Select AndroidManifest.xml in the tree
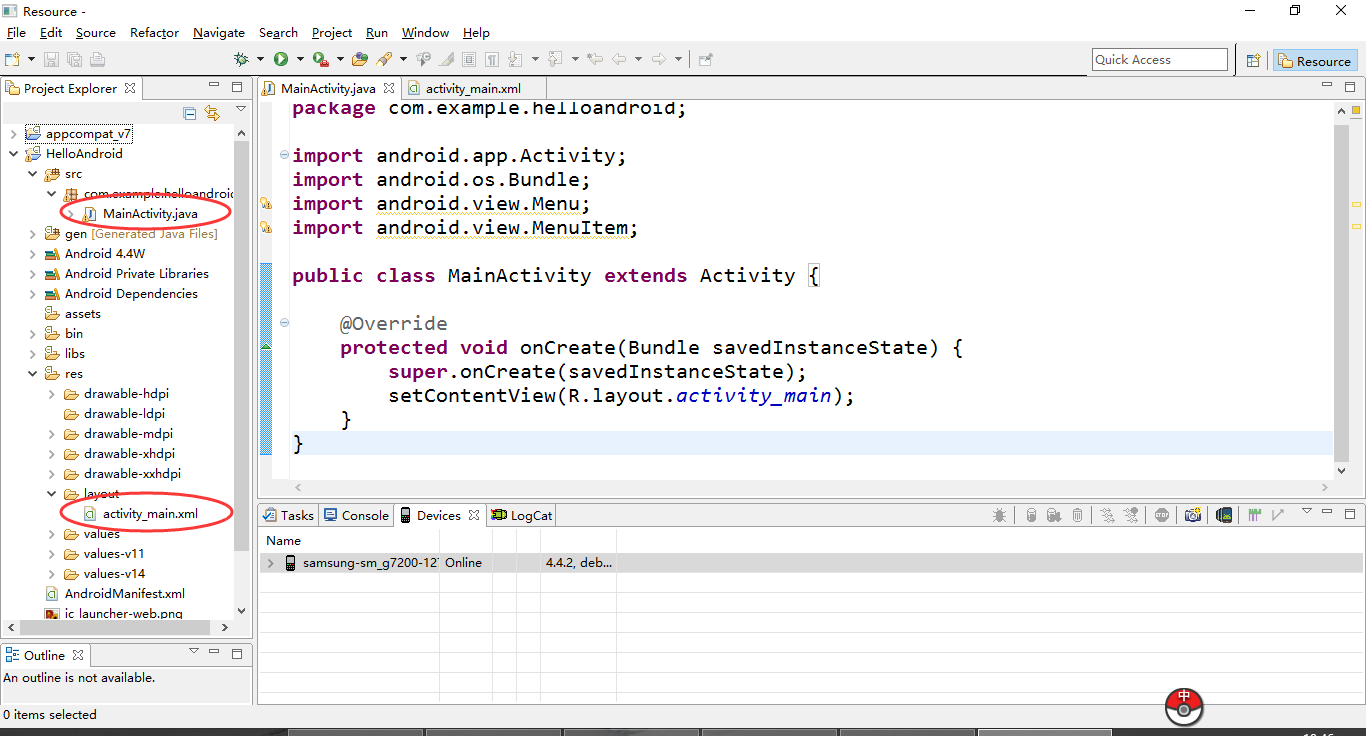1366x736 pixels. click(x=124, y=594)
